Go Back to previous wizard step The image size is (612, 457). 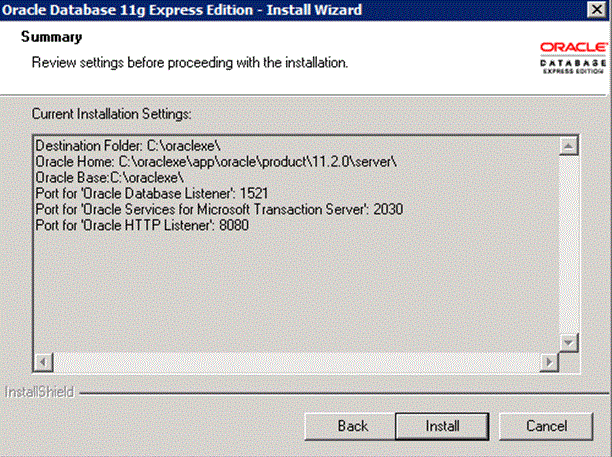click(x=350, y=426)
